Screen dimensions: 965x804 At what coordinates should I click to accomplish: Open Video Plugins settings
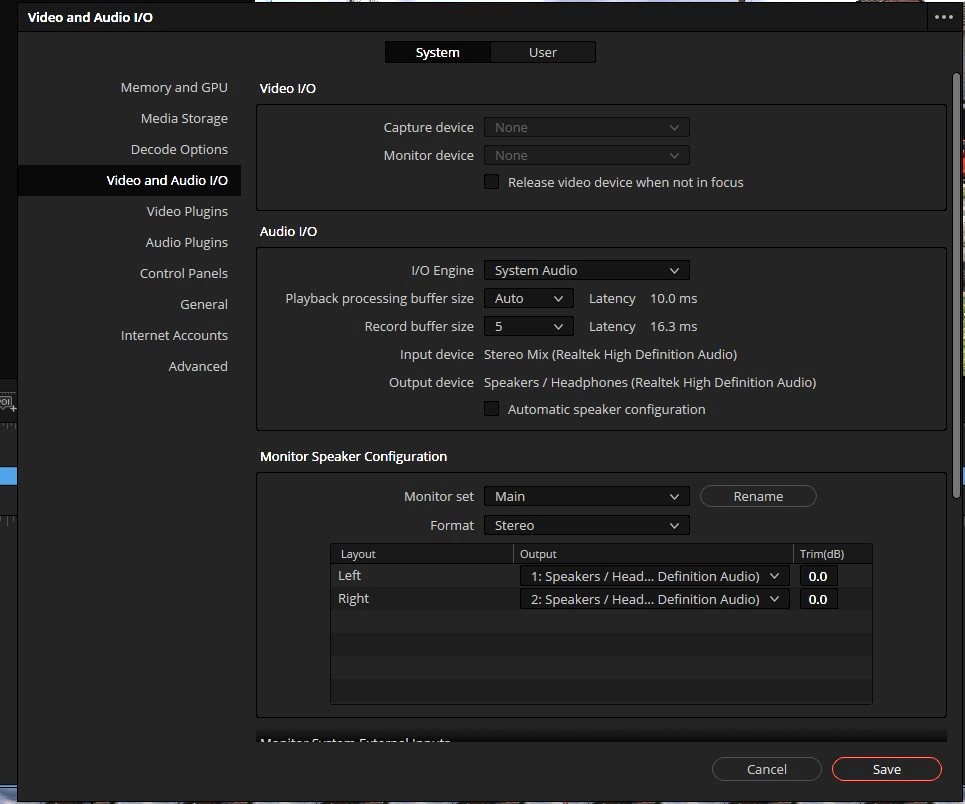[x=187, y=211]
